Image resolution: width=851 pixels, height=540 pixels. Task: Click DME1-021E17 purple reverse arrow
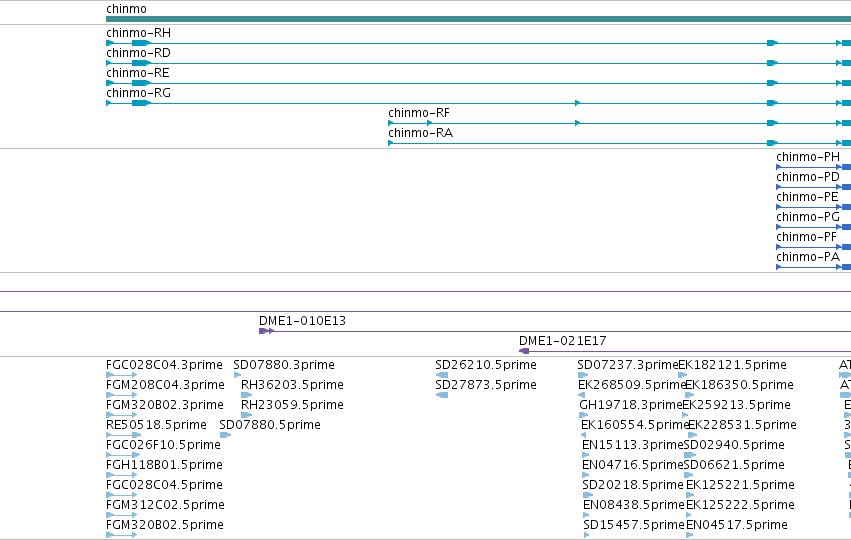click(x=524, y=352)
